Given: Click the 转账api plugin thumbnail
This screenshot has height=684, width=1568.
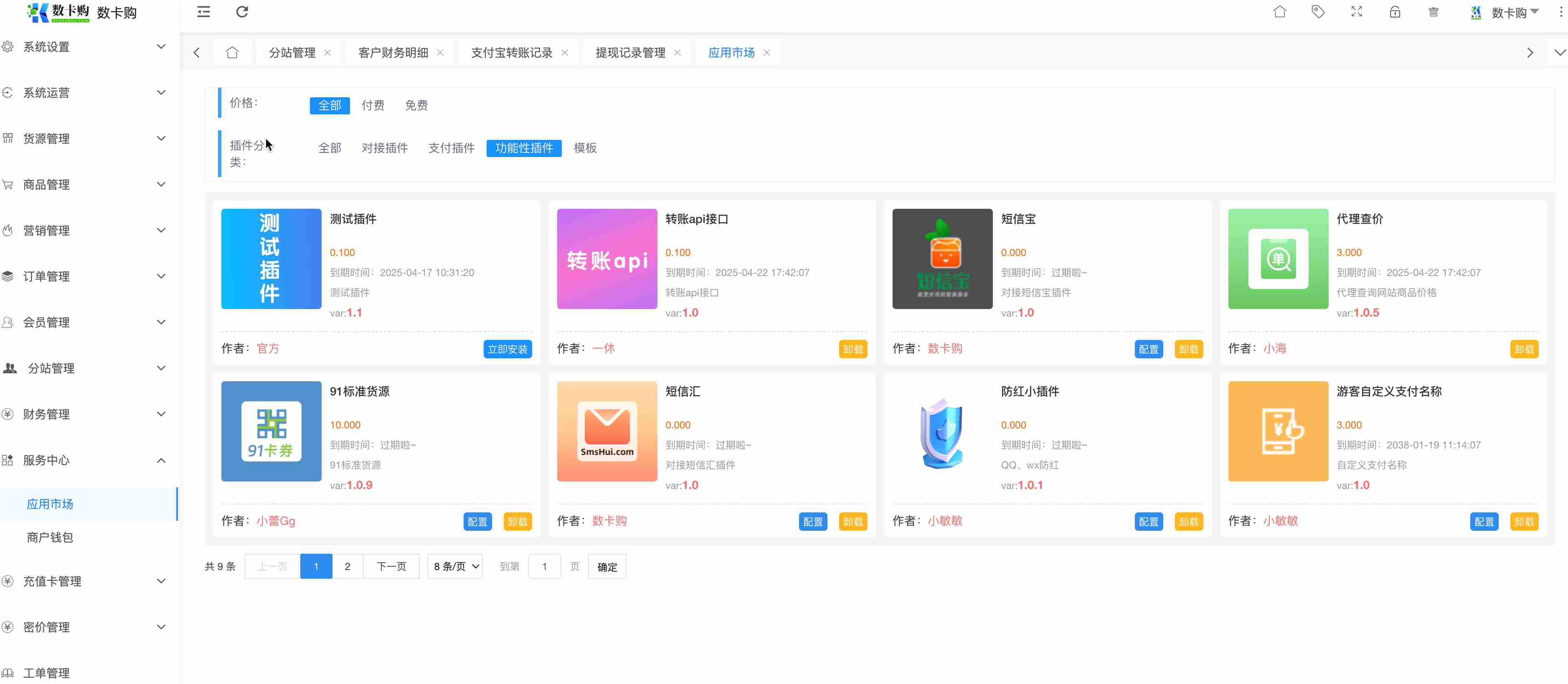Looking at the screenshot, I should click(x=606, y=258).
